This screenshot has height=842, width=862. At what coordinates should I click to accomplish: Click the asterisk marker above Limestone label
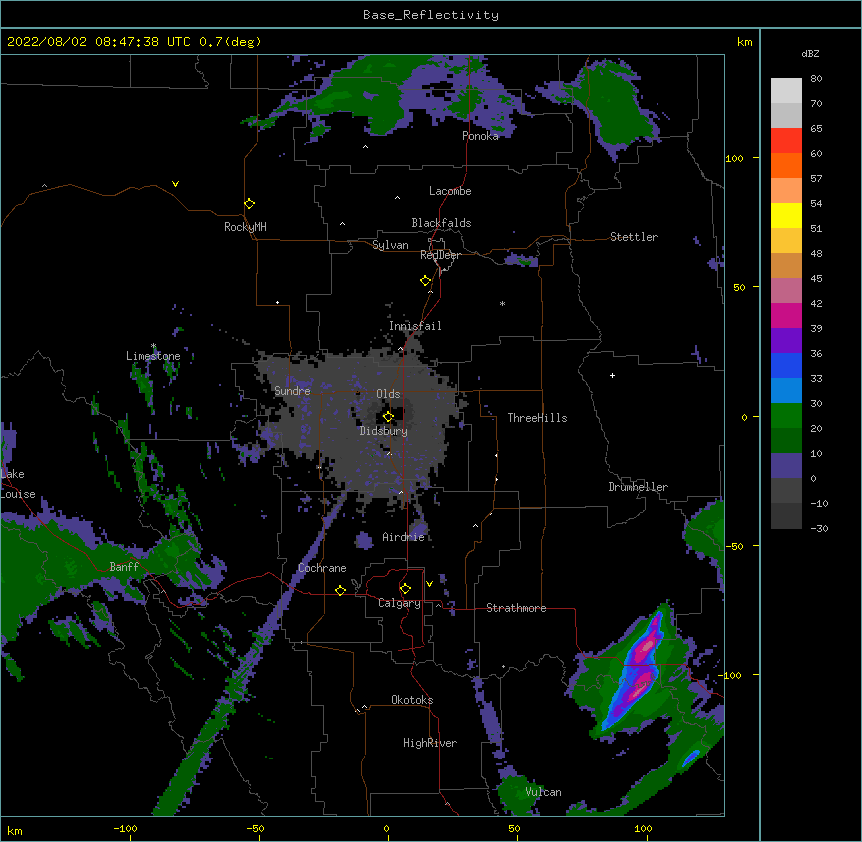(153, 346)
